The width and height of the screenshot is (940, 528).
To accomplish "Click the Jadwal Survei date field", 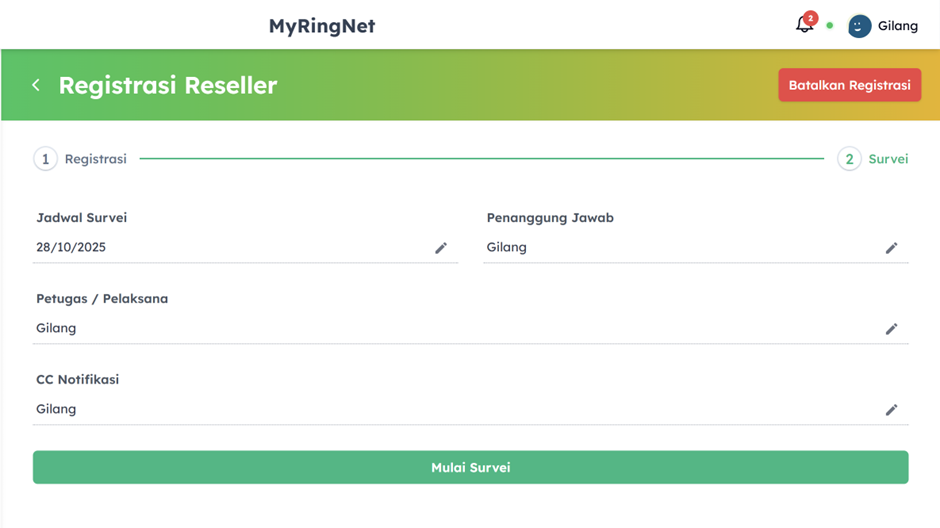I will (x=230, y=248).
